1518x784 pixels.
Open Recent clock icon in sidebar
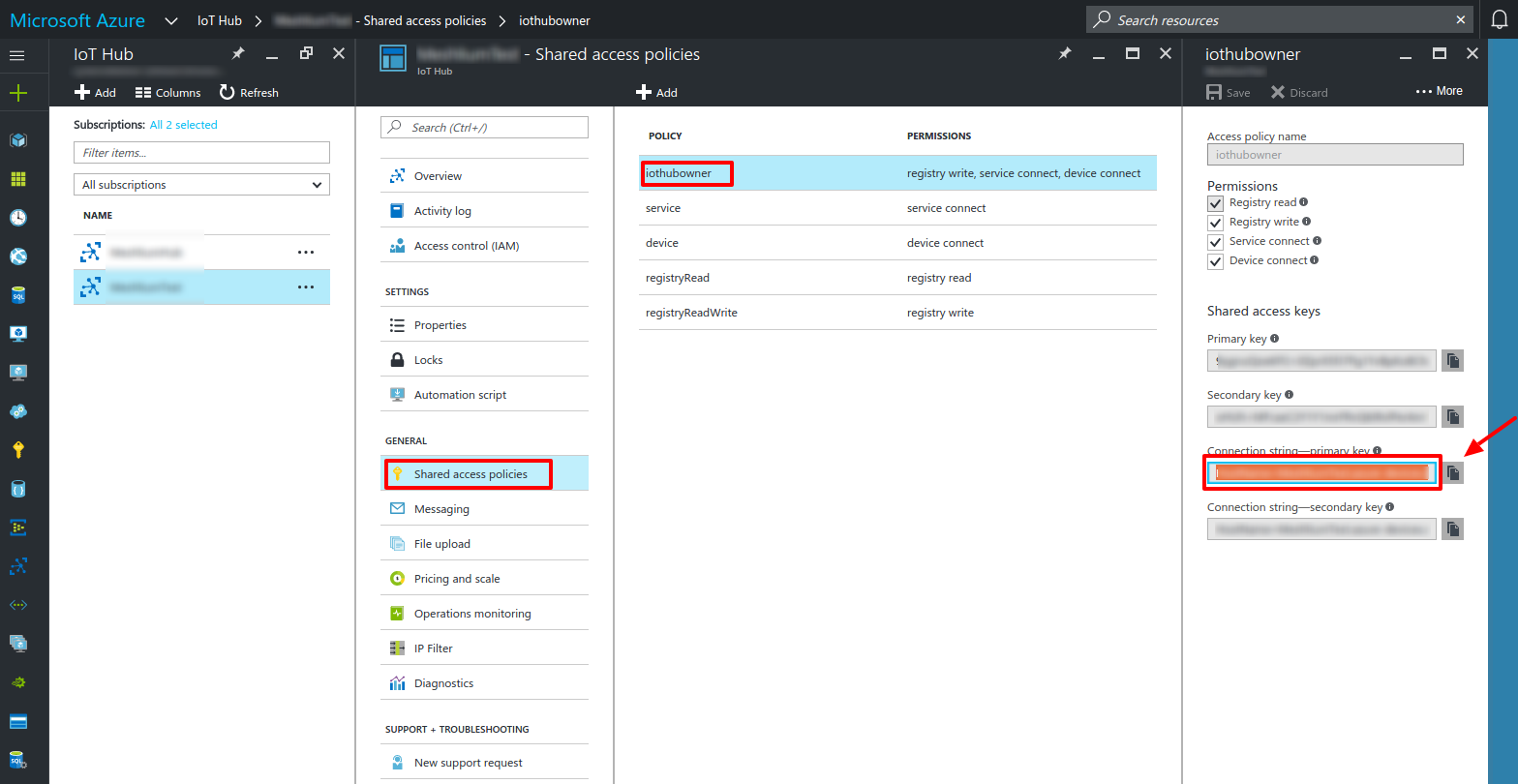pos(17,218)
